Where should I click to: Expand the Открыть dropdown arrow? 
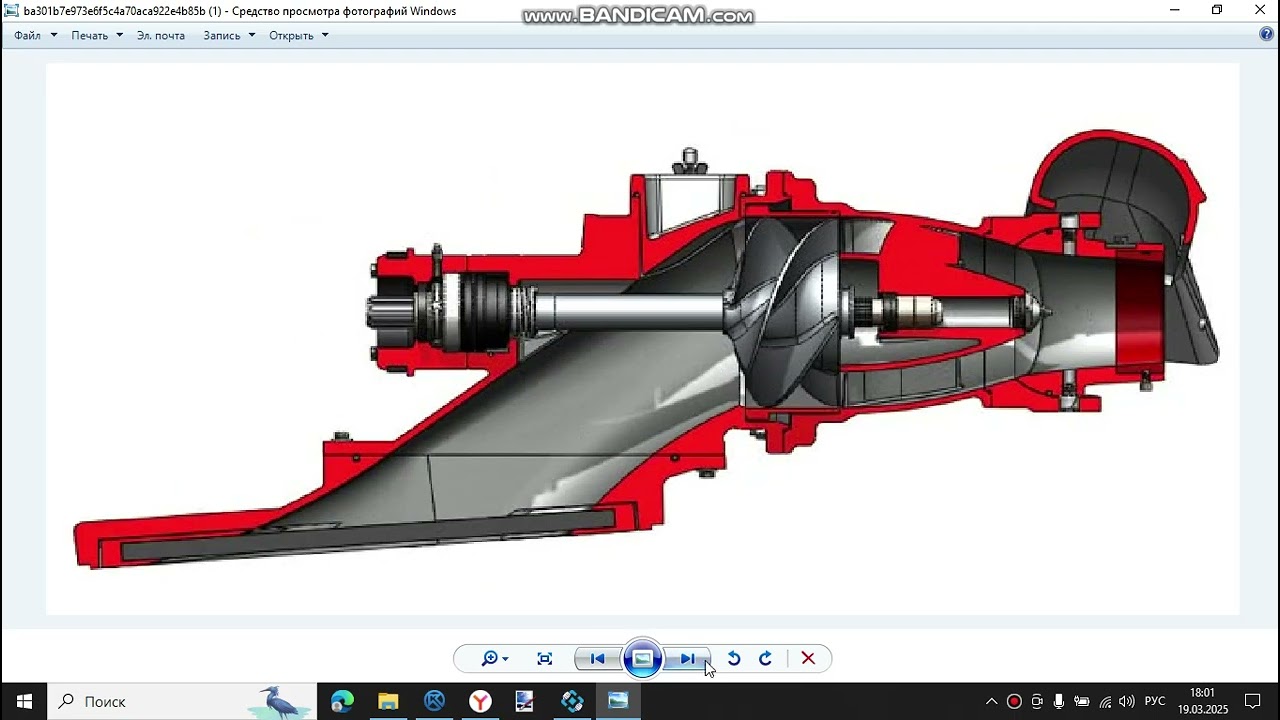325,35
